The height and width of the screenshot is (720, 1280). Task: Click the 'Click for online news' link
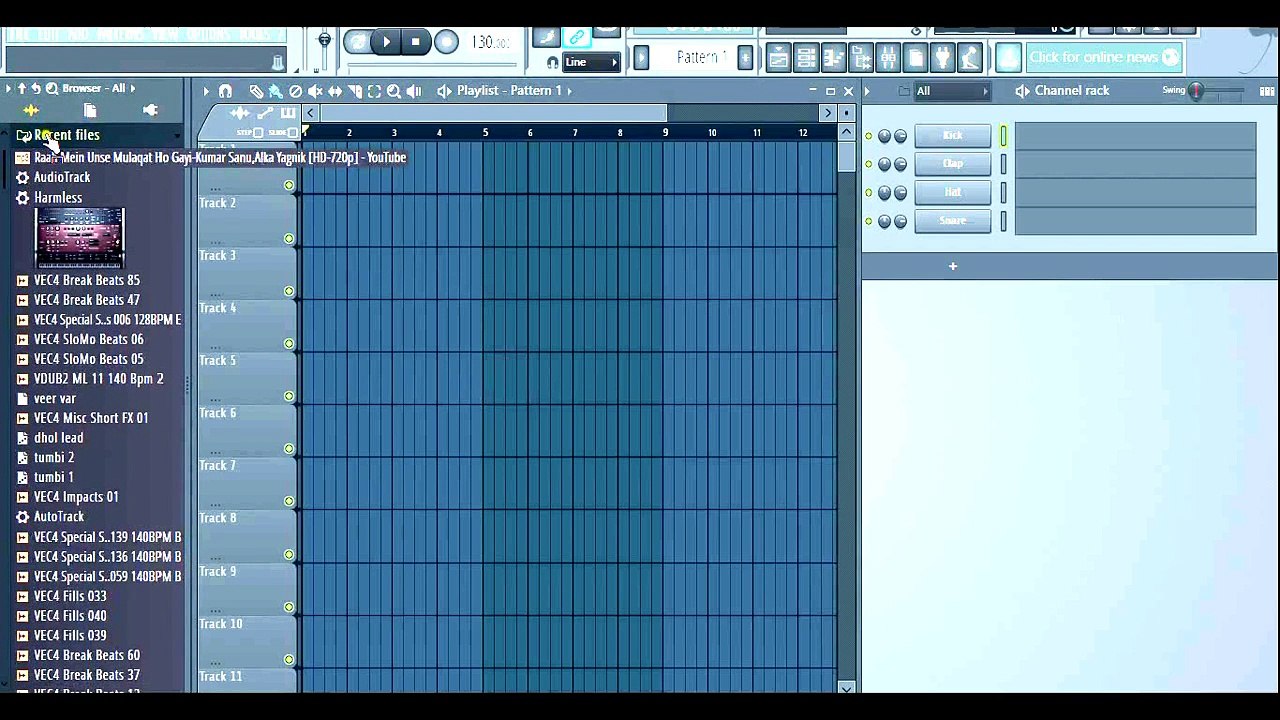tap(1103, 57)
